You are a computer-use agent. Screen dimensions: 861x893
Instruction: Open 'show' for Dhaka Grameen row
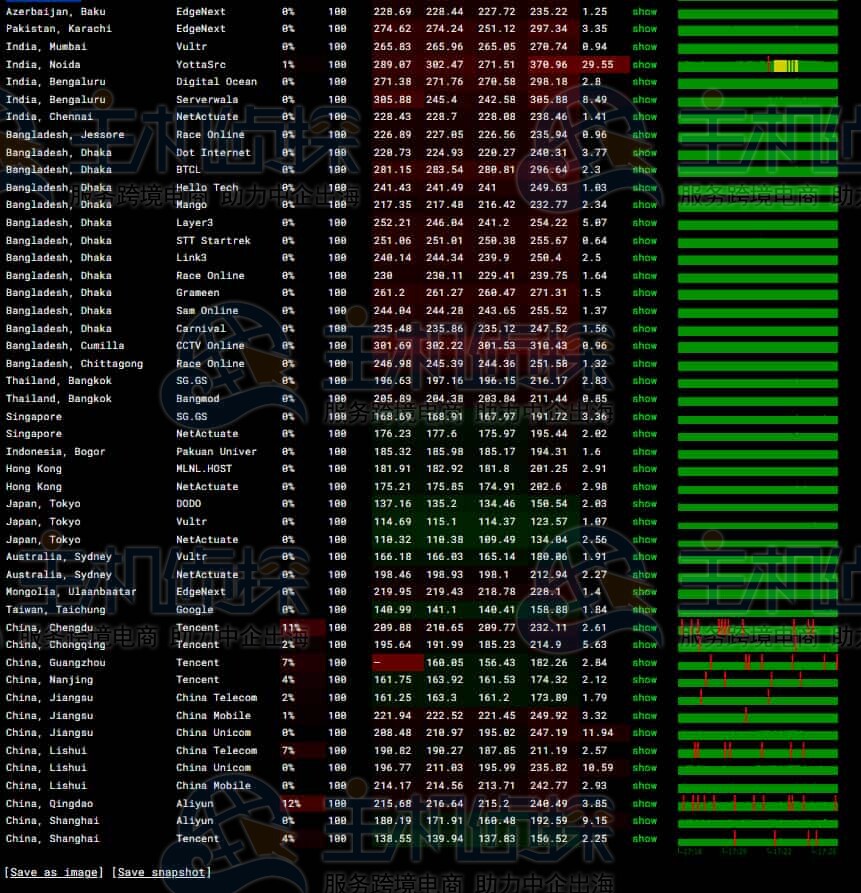[x=644, y=293]
